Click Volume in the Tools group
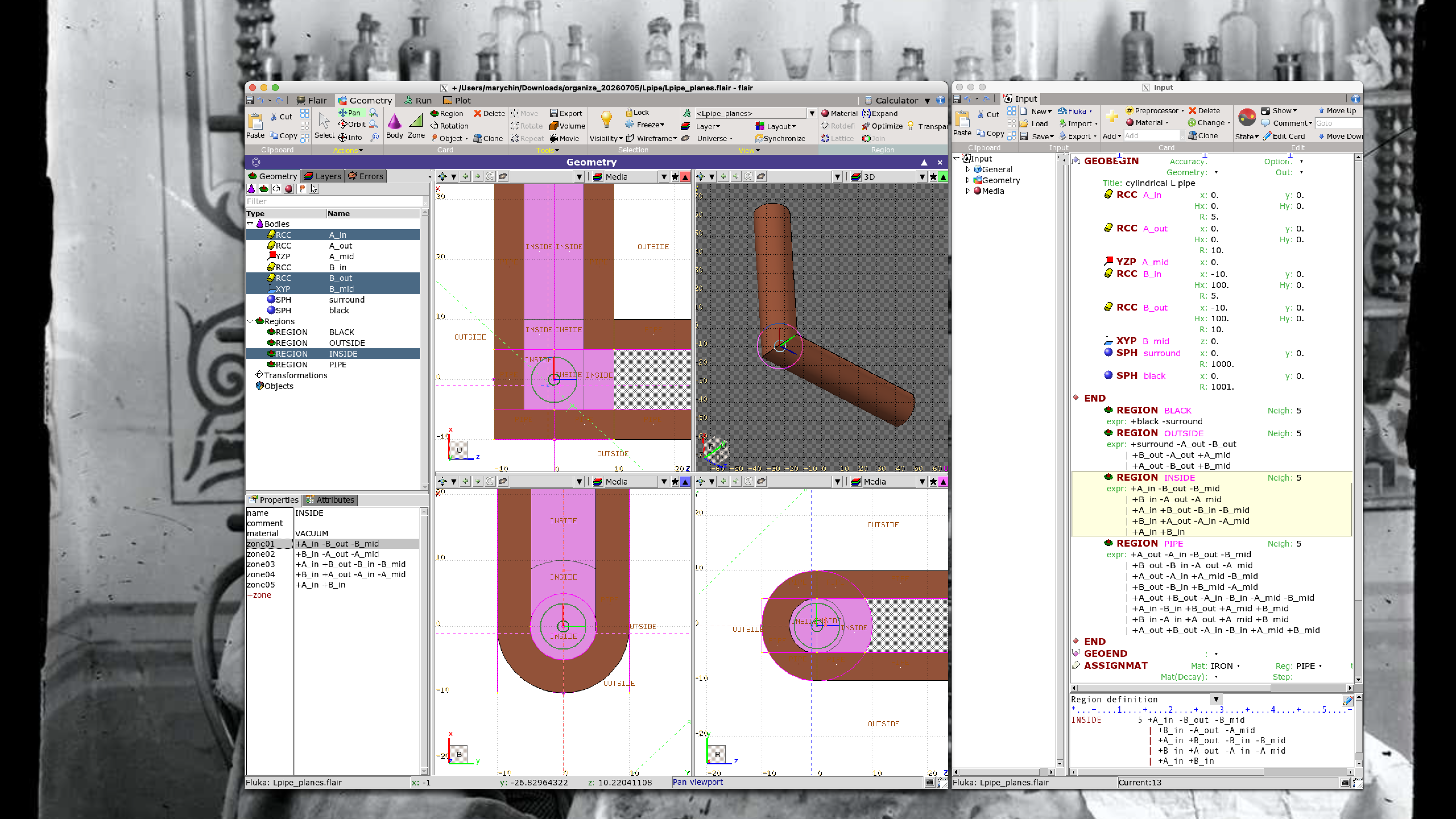The height and width of the screenshot is (819, 1456). [x=567, y=126]
